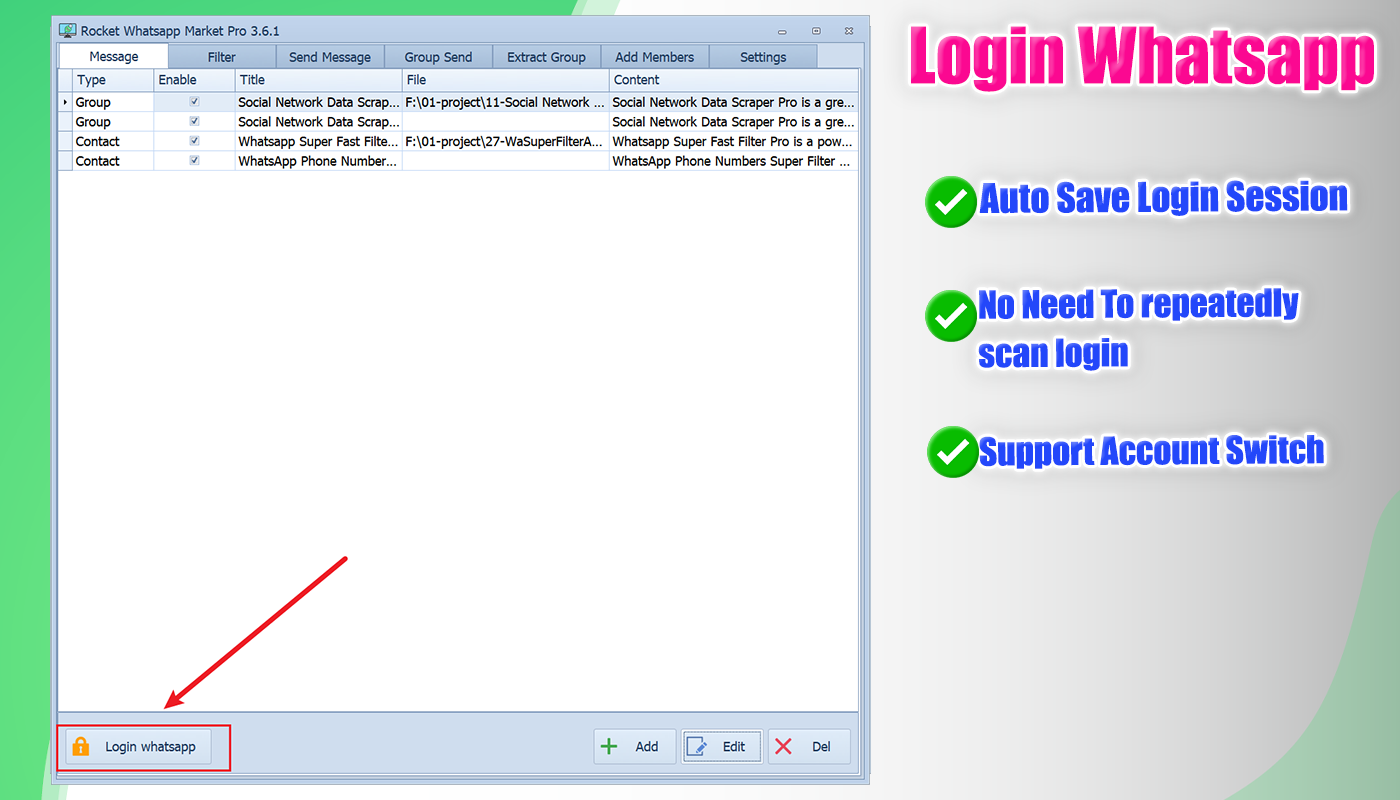
Task: Select the file cell "F:\01-project\11-Social Network ..."
Action: coord(505,102)
